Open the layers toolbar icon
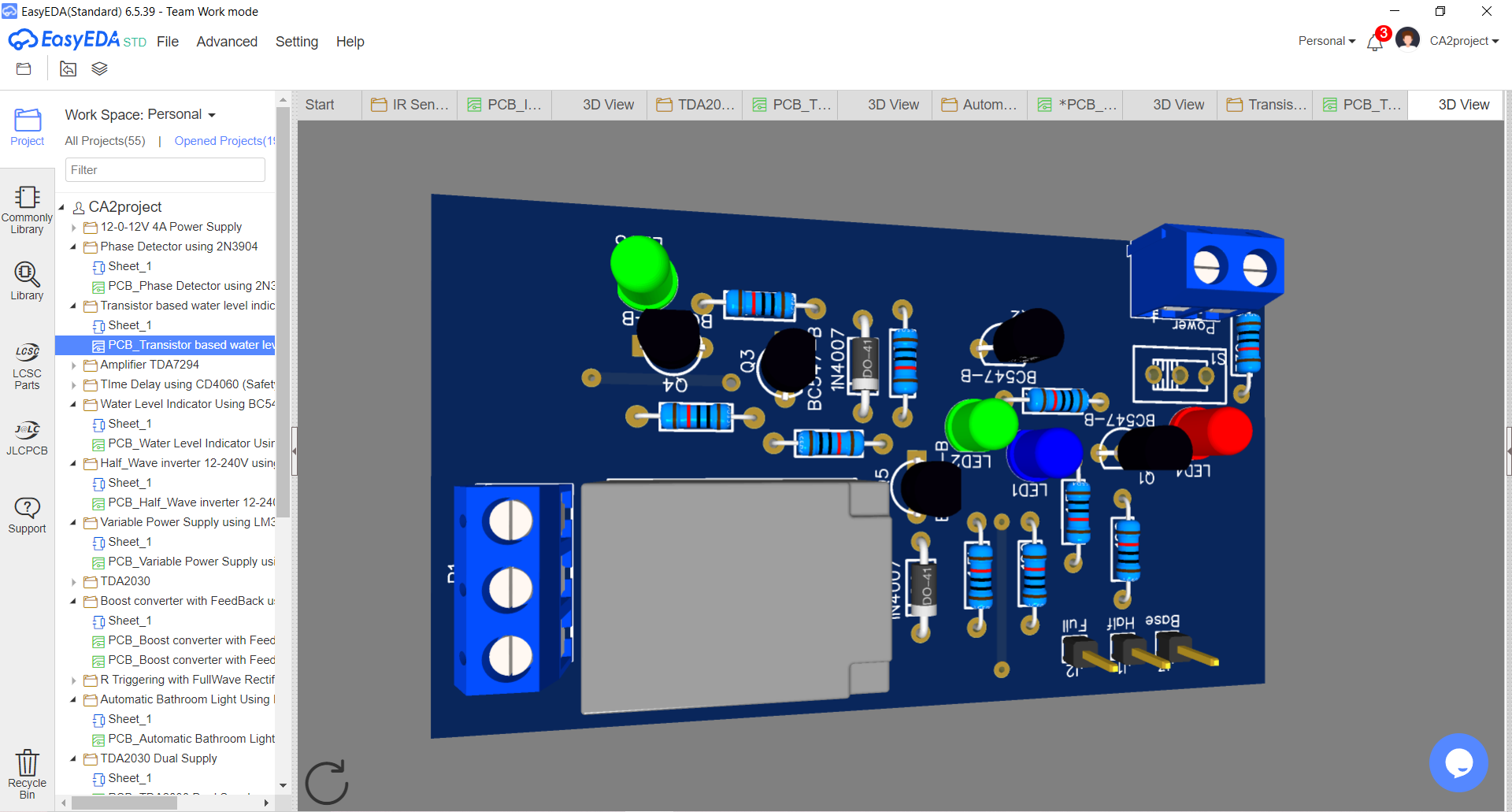The image size is (1512, 812). coord(99,69)
